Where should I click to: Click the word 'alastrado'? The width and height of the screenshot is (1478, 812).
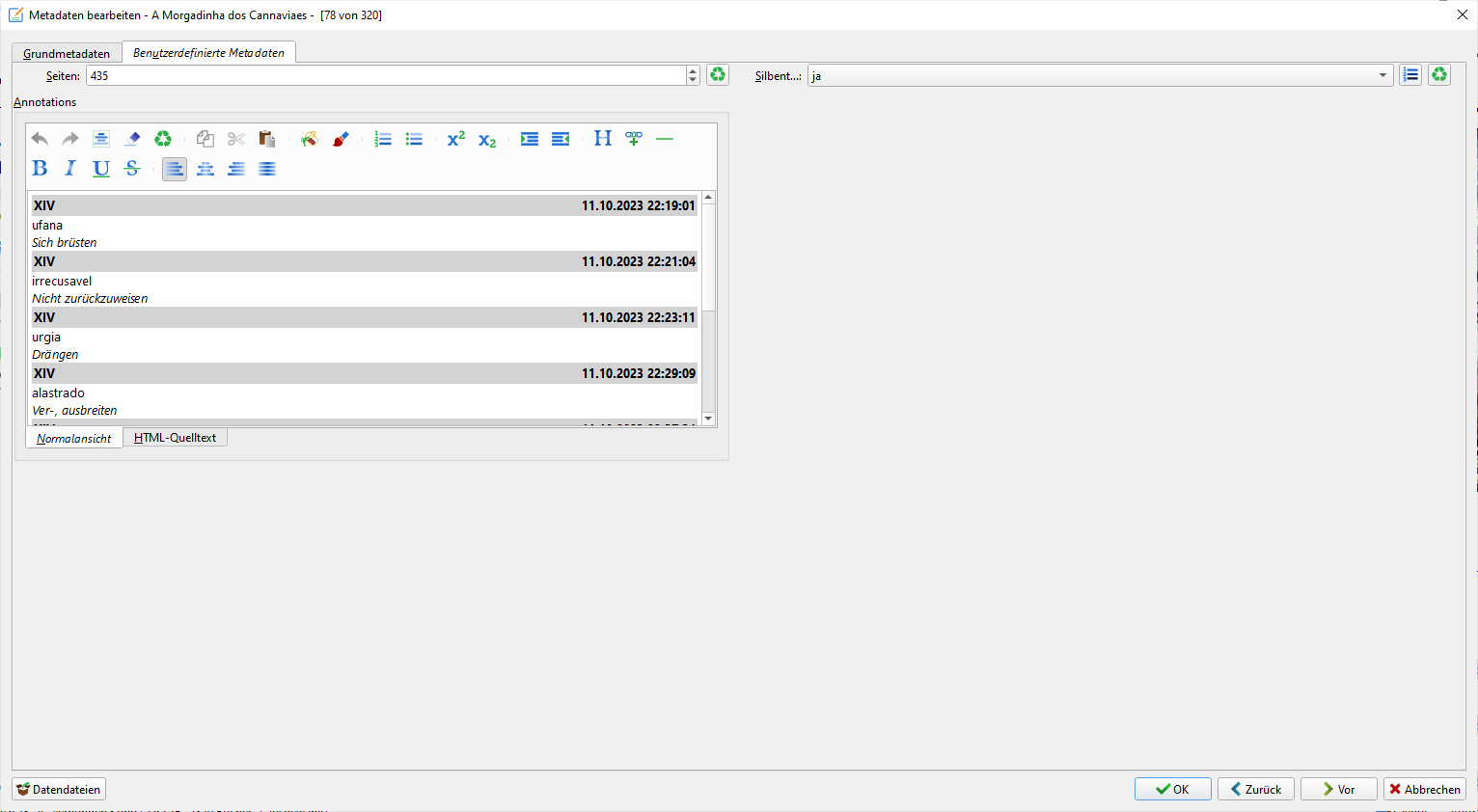click(x=58, y=392)
